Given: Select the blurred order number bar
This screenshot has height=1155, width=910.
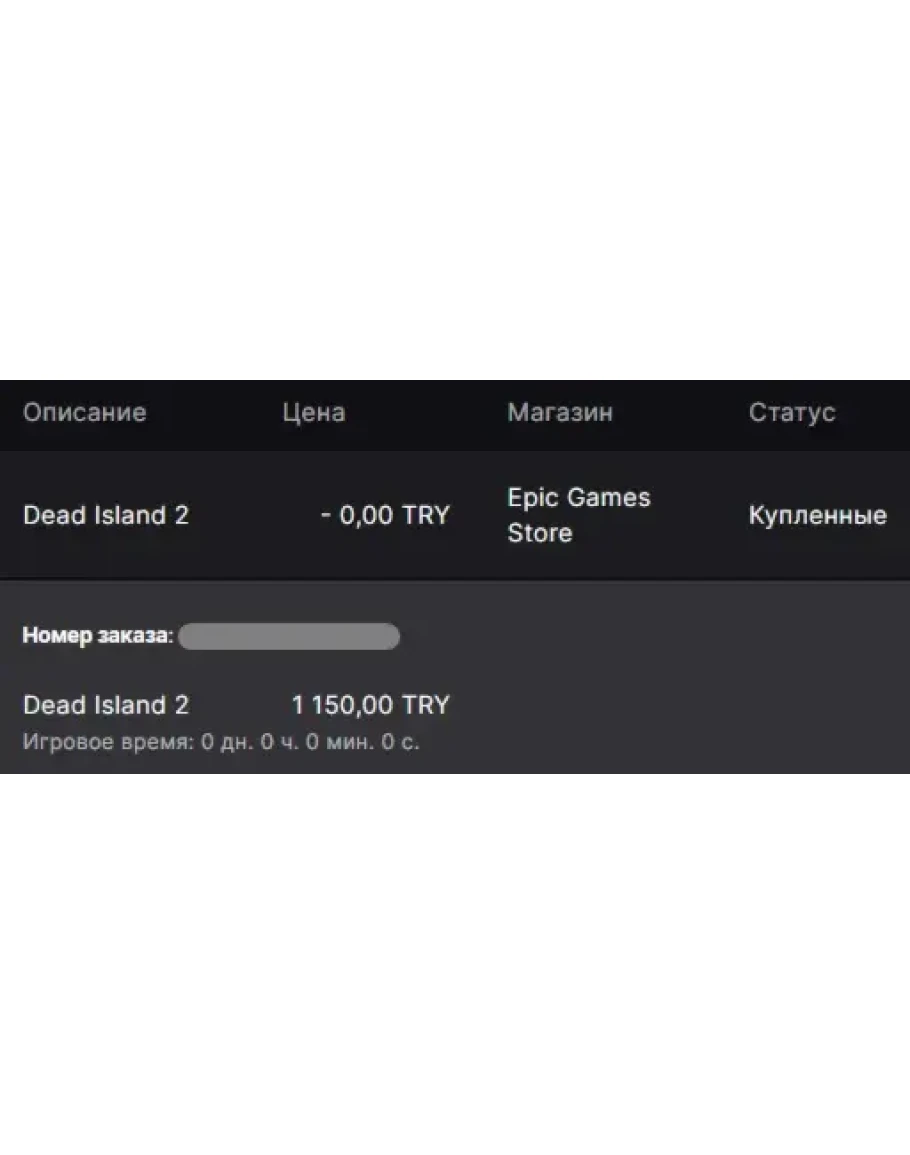Looking at the screenshot, I should click(x=289, y=636).
